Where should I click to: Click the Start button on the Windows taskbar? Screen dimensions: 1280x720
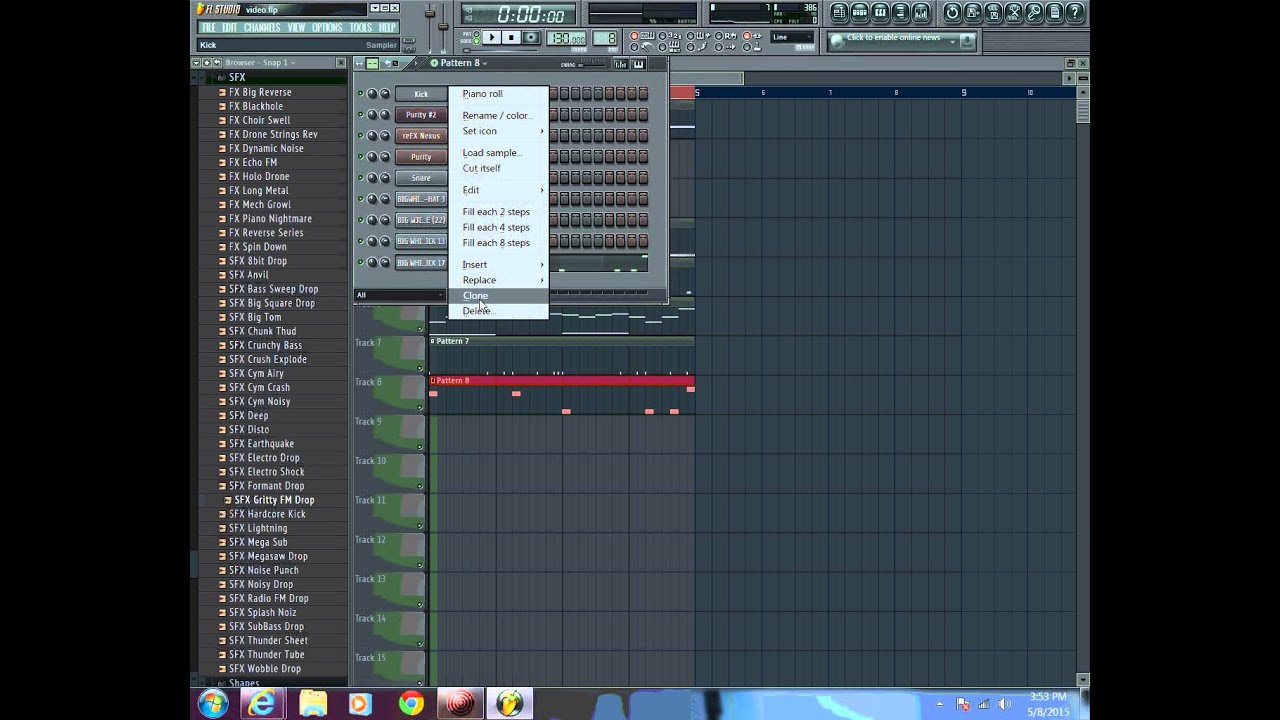(x=212, y=703)
